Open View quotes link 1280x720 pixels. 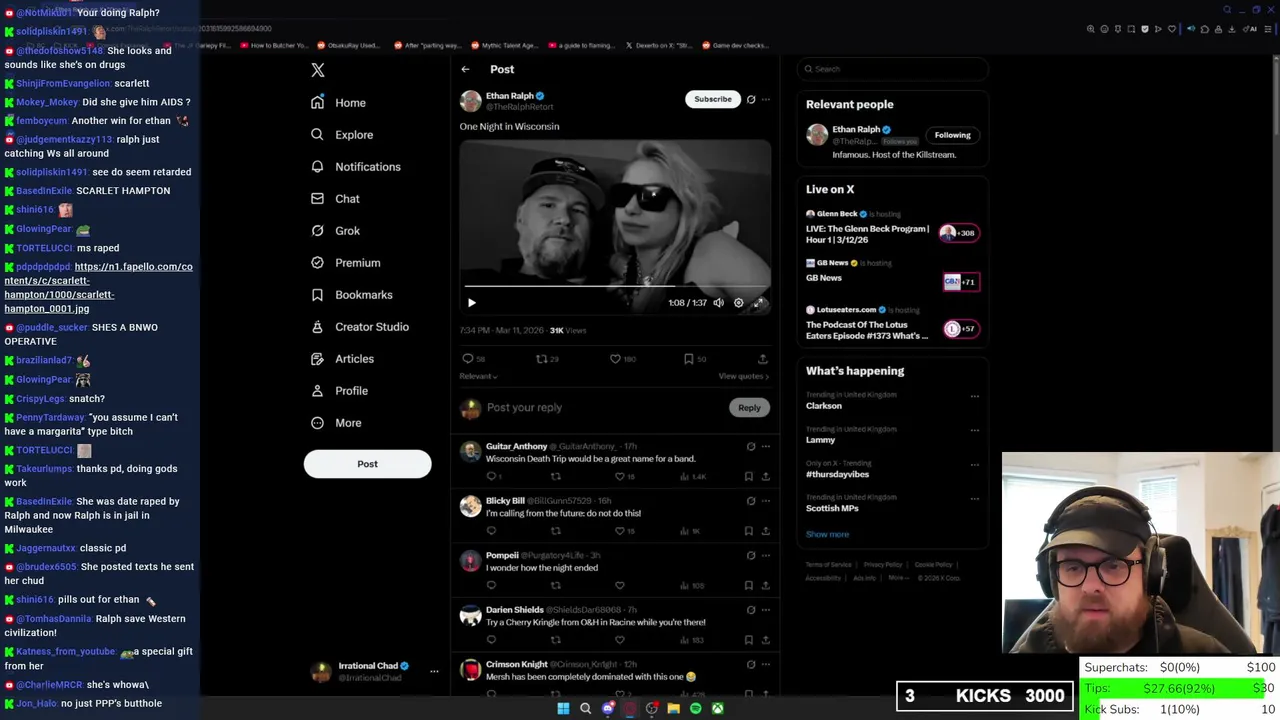click(x=744, y=376)
